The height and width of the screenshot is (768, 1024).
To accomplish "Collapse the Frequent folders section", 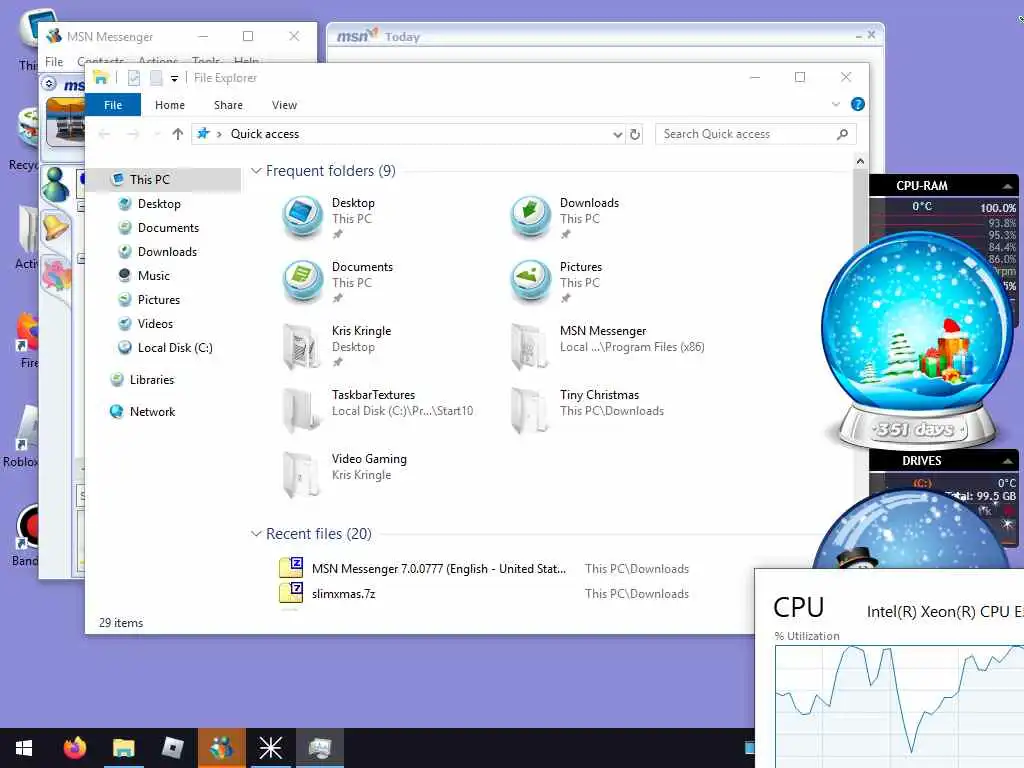I will click(256, 171).
